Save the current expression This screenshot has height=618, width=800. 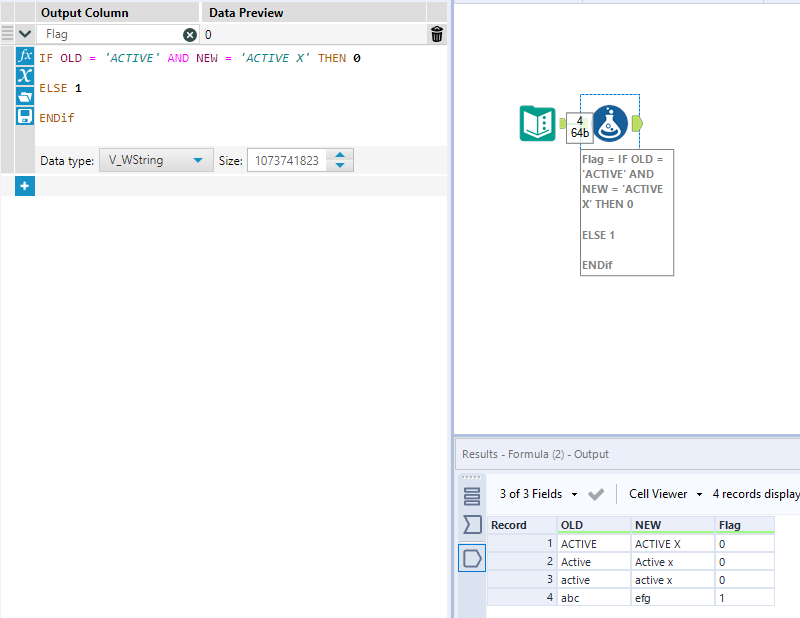click(x=25, y=116)
